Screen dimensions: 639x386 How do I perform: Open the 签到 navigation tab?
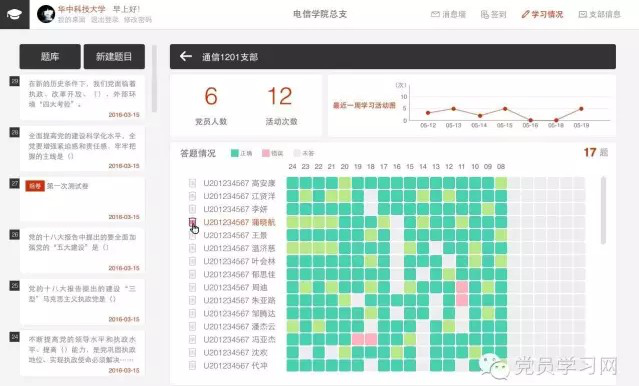494,14
